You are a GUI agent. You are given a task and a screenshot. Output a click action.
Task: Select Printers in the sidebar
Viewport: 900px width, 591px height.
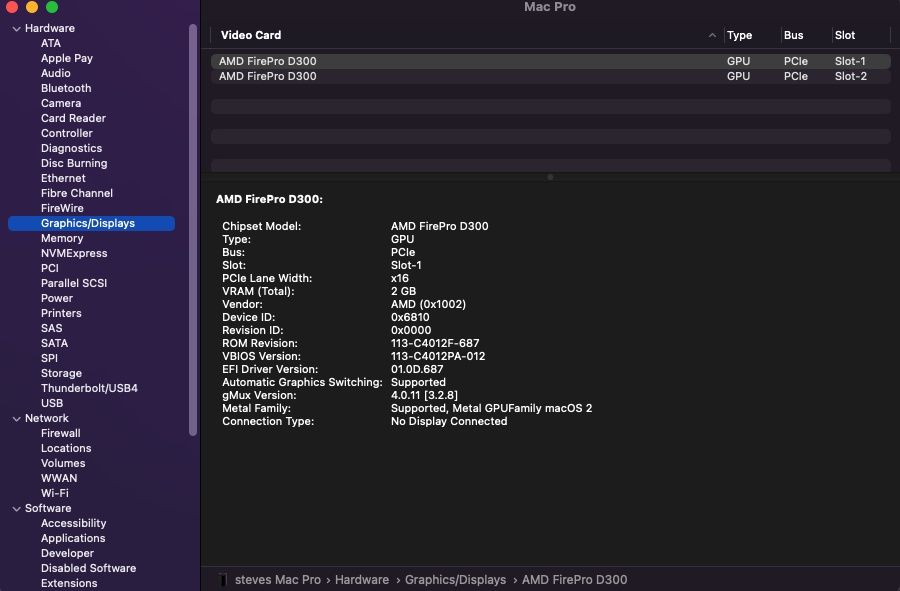[61, 313]
